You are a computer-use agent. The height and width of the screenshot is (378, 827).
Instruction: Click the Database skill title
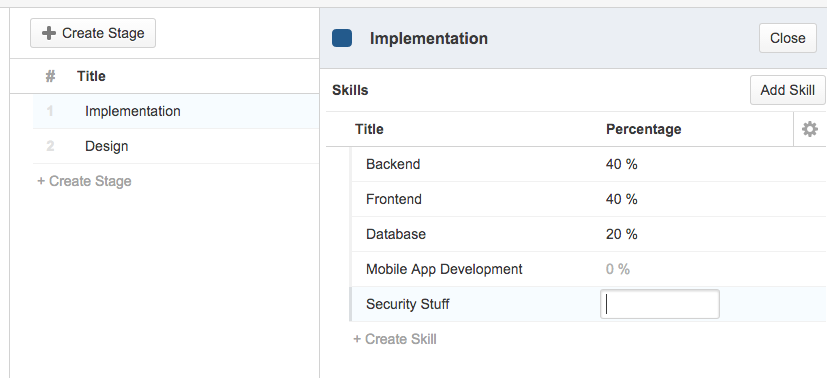coord(396,234)
